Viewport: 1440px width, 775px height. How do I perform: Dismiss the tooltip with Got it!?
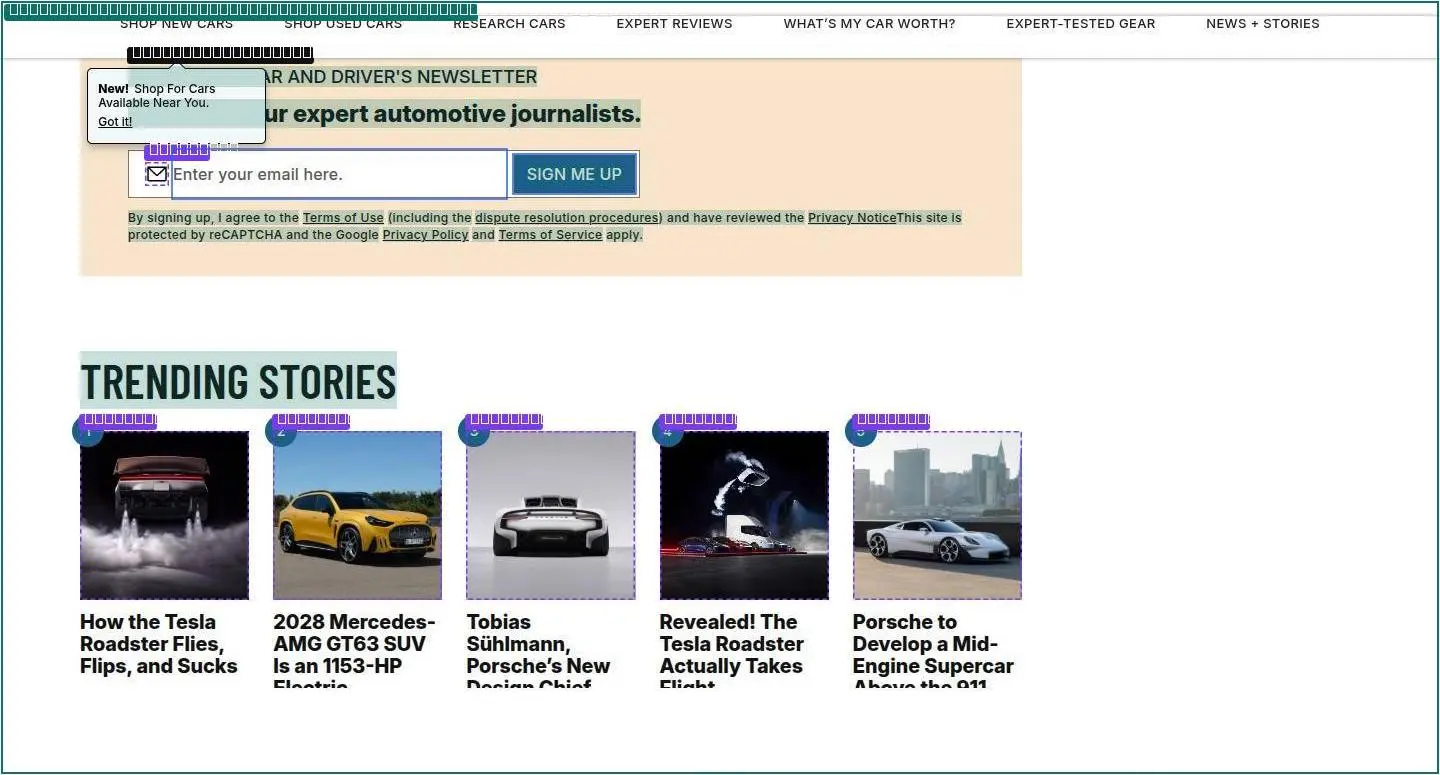[x=115, y=122]
